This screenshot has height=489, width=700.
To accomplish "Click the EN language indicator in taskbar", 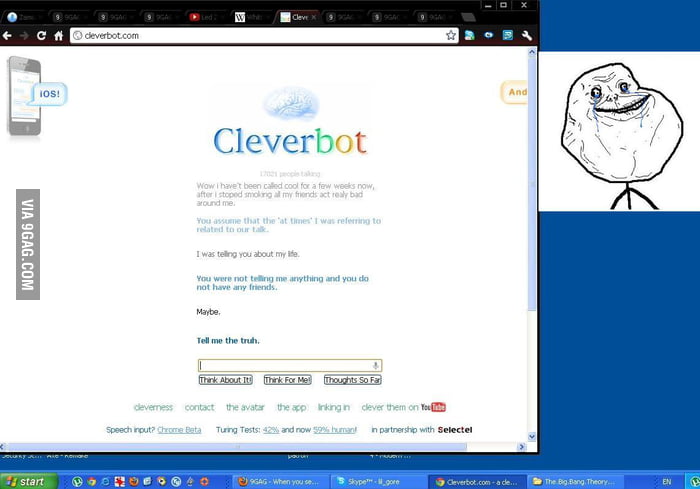I will 667,481.
